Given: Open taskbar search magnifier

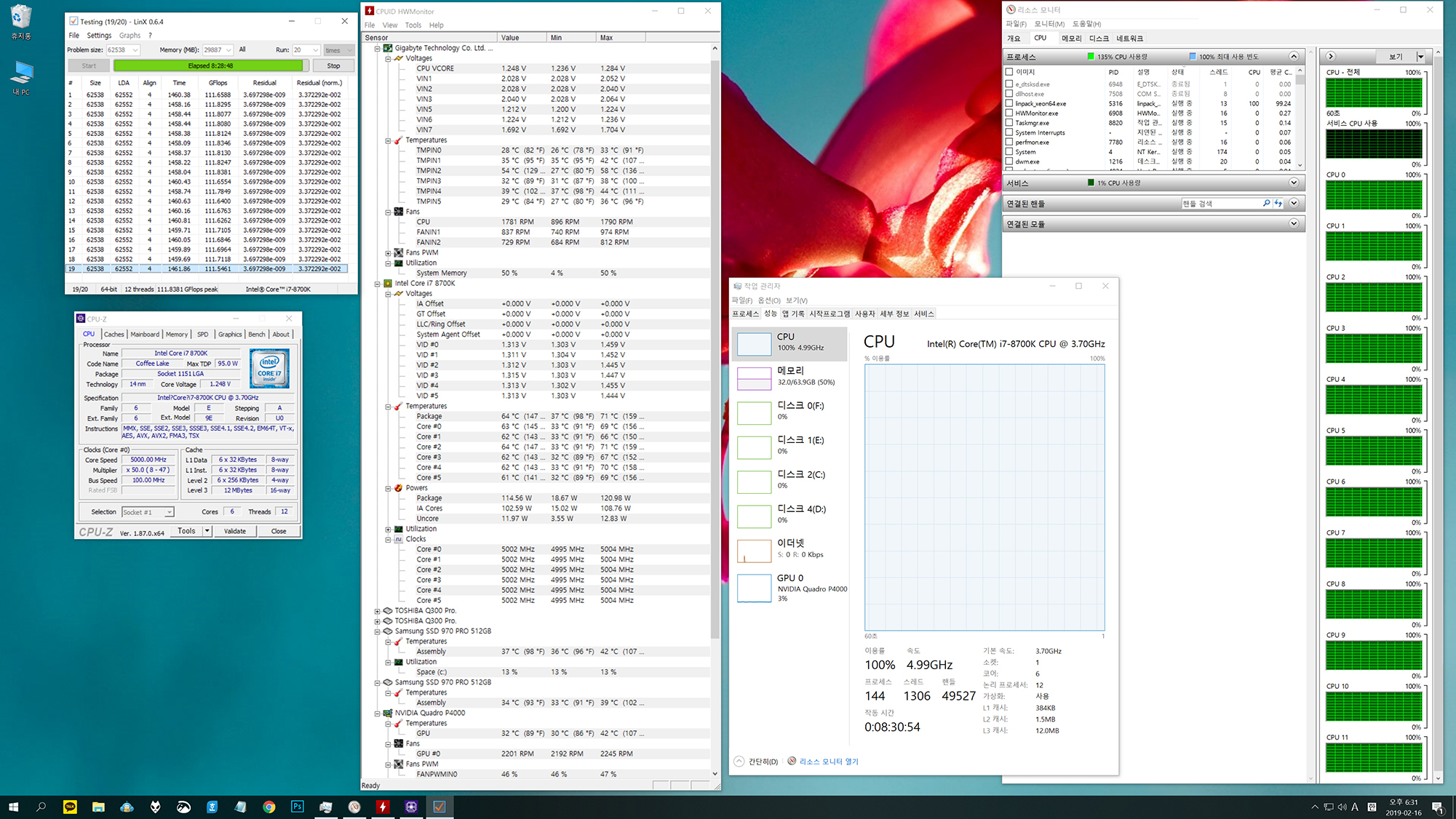Looking at the screenshot, I should click(x=41, y=807).
